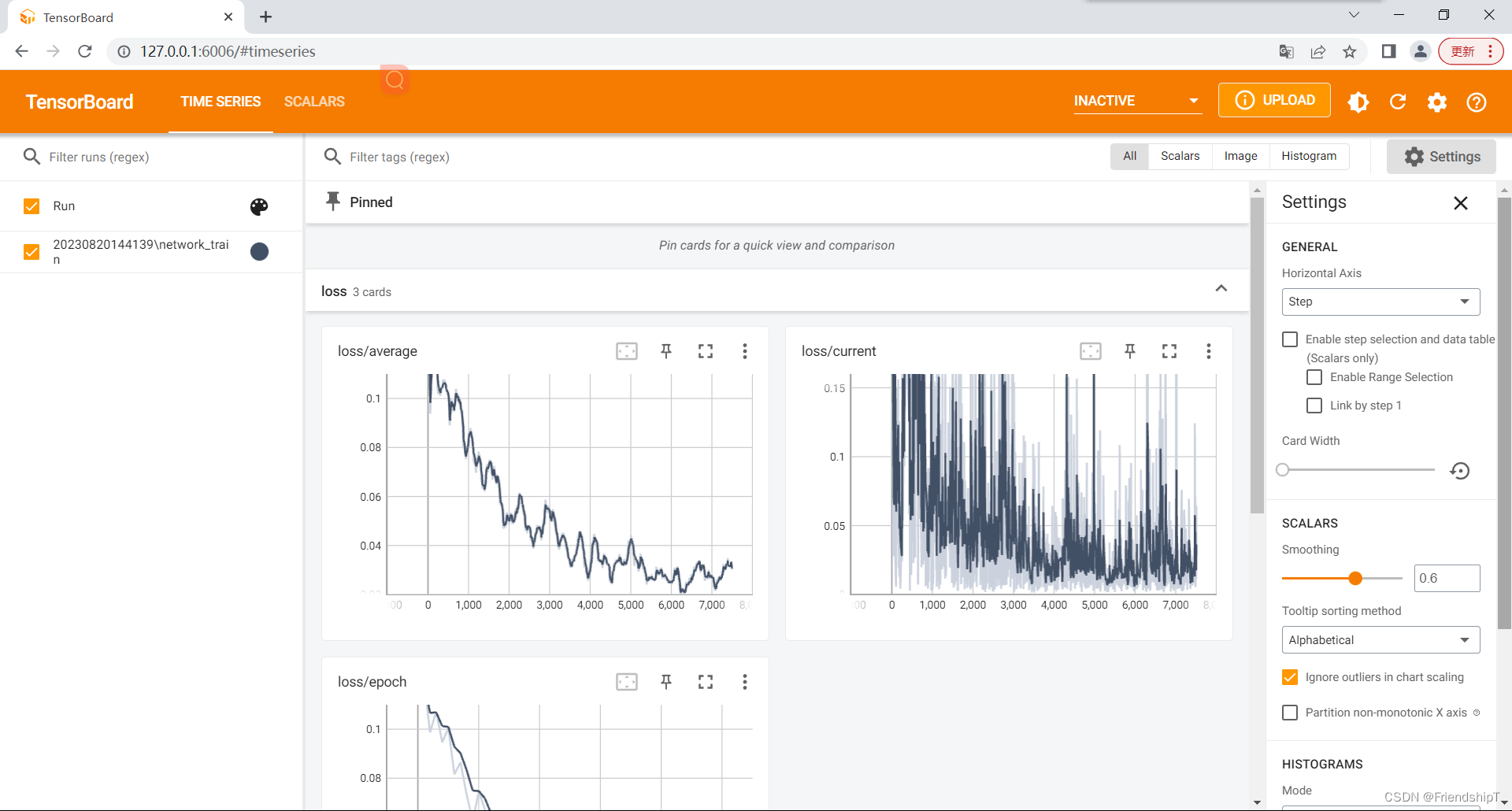Toggle full size for loss/current card

coord(1169,351)
